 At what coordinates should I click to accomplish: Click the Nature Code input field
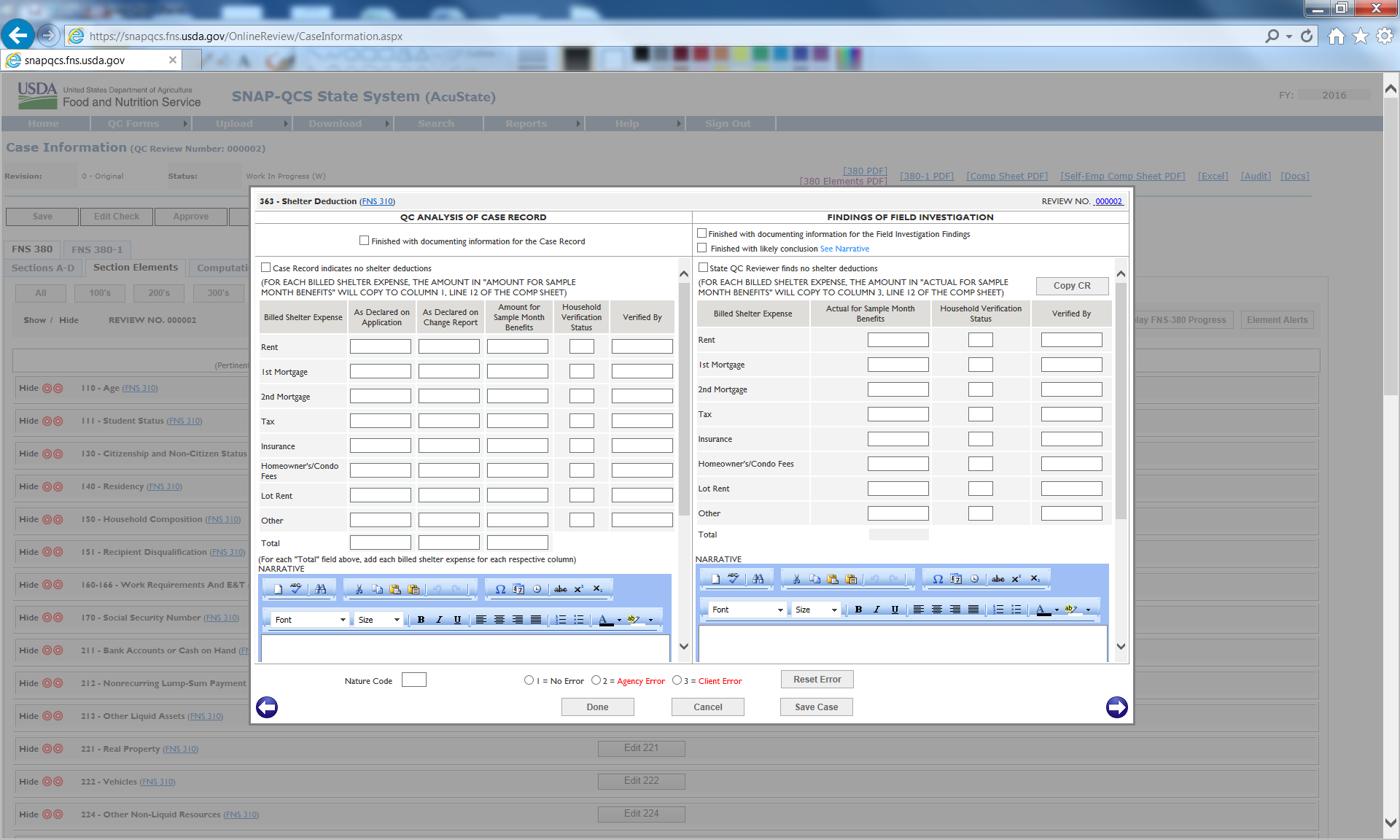click(413, 680)
